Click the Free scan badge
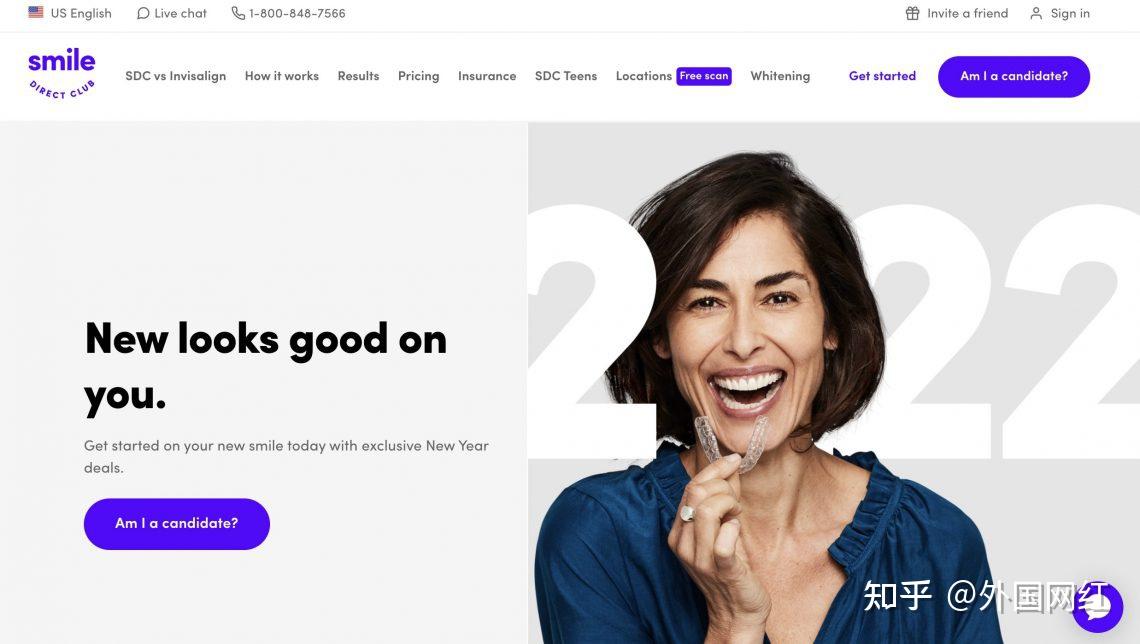Image resolution: width=1140 pixels, height=644 pixels. pos(704,76)
